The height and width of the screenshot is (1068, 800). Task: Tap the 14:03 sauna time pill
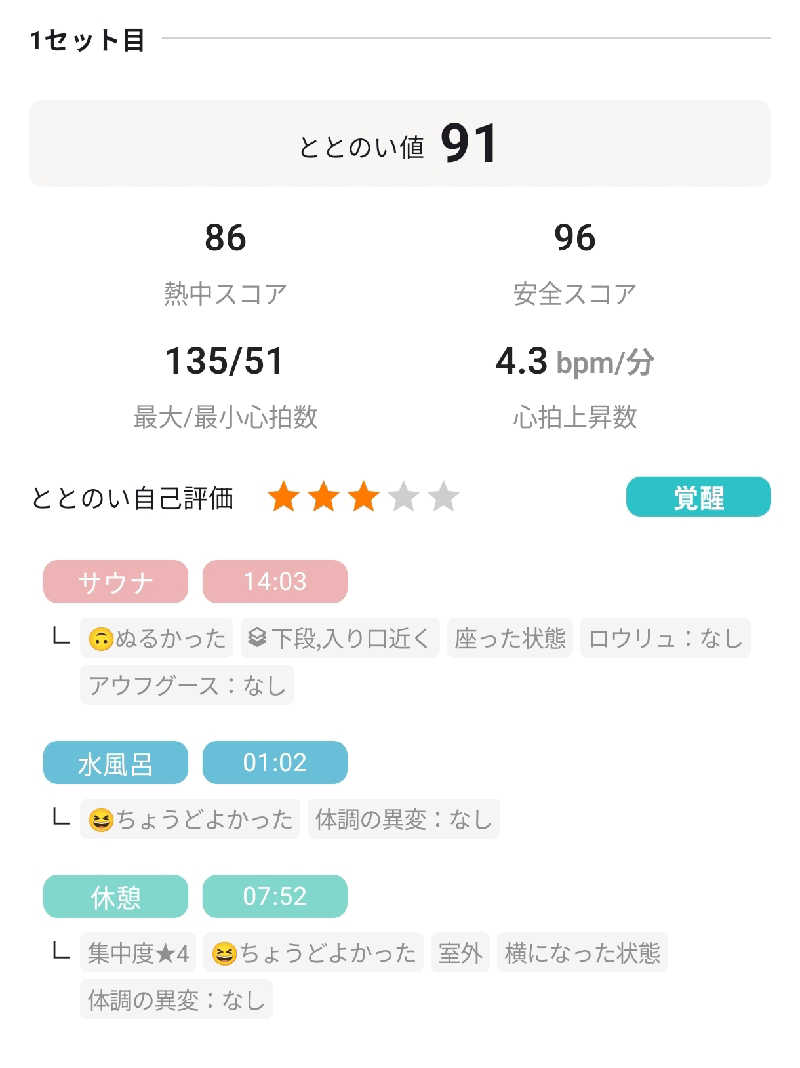point(275,582)
